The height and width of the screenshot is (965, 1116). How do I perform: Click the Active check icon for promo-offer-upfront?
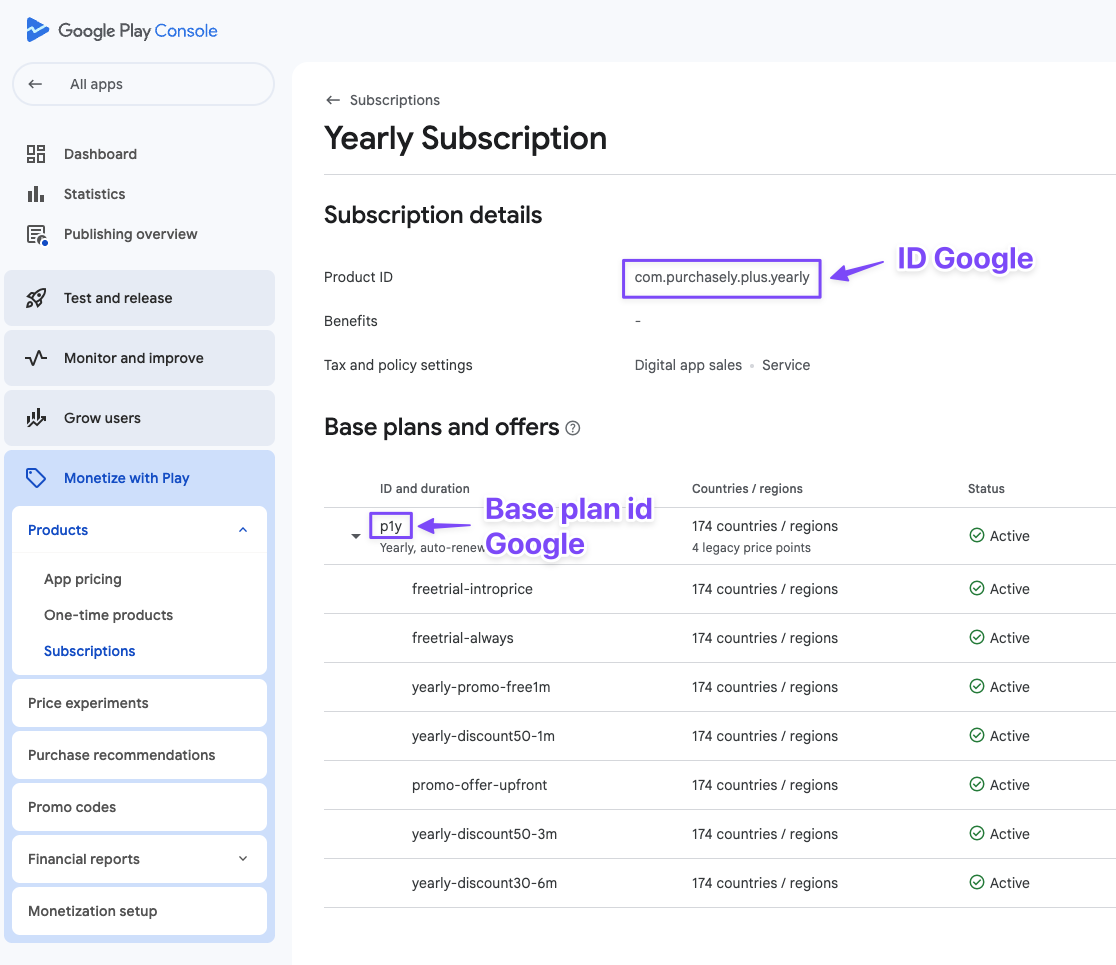point(976,784)
